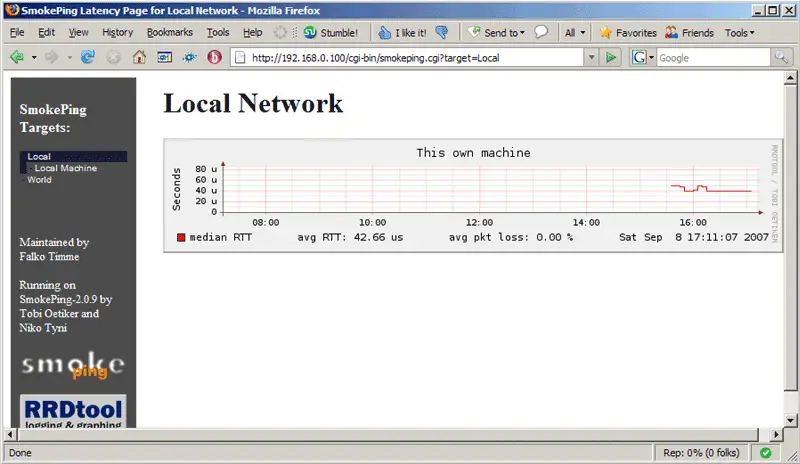Open the Forward history dropdown arrow
The height and width of the screenshot is (464, 800).
[x=69, y=58]
